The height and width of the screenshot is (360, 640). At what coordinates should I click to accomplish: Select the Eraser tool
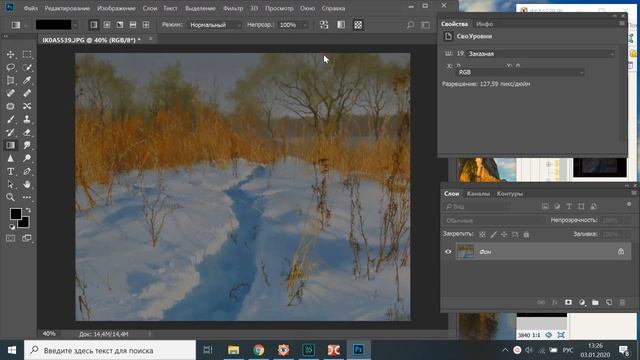coord(27,132)
